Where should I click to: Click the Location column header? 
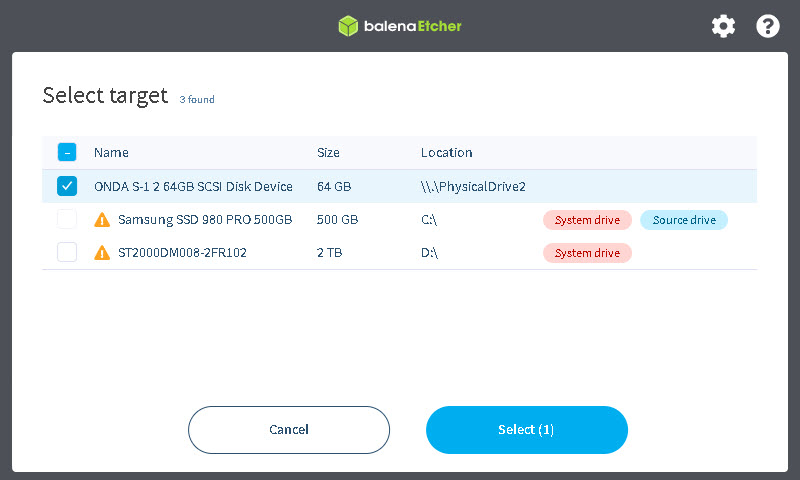[446, 153]
